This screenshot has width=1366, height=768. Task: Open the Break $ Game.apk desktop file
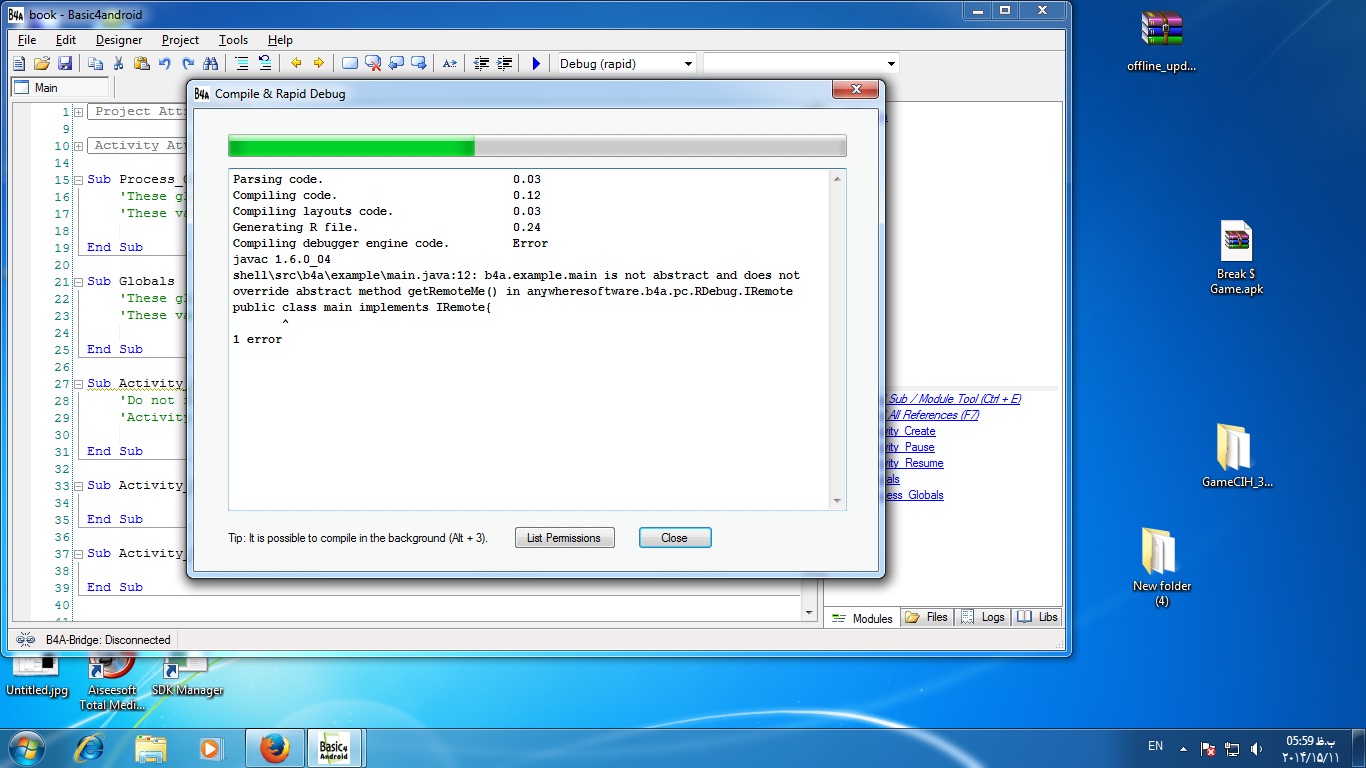tap(1236, 258)
